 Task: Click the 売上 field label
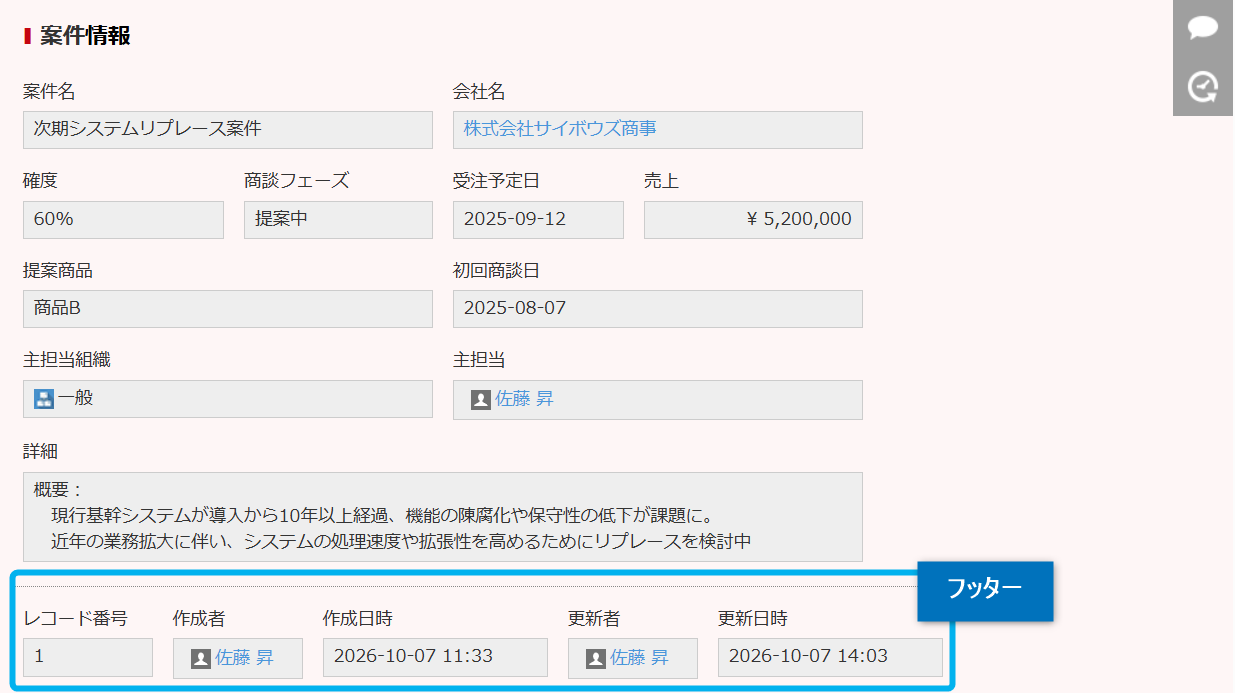661,181
